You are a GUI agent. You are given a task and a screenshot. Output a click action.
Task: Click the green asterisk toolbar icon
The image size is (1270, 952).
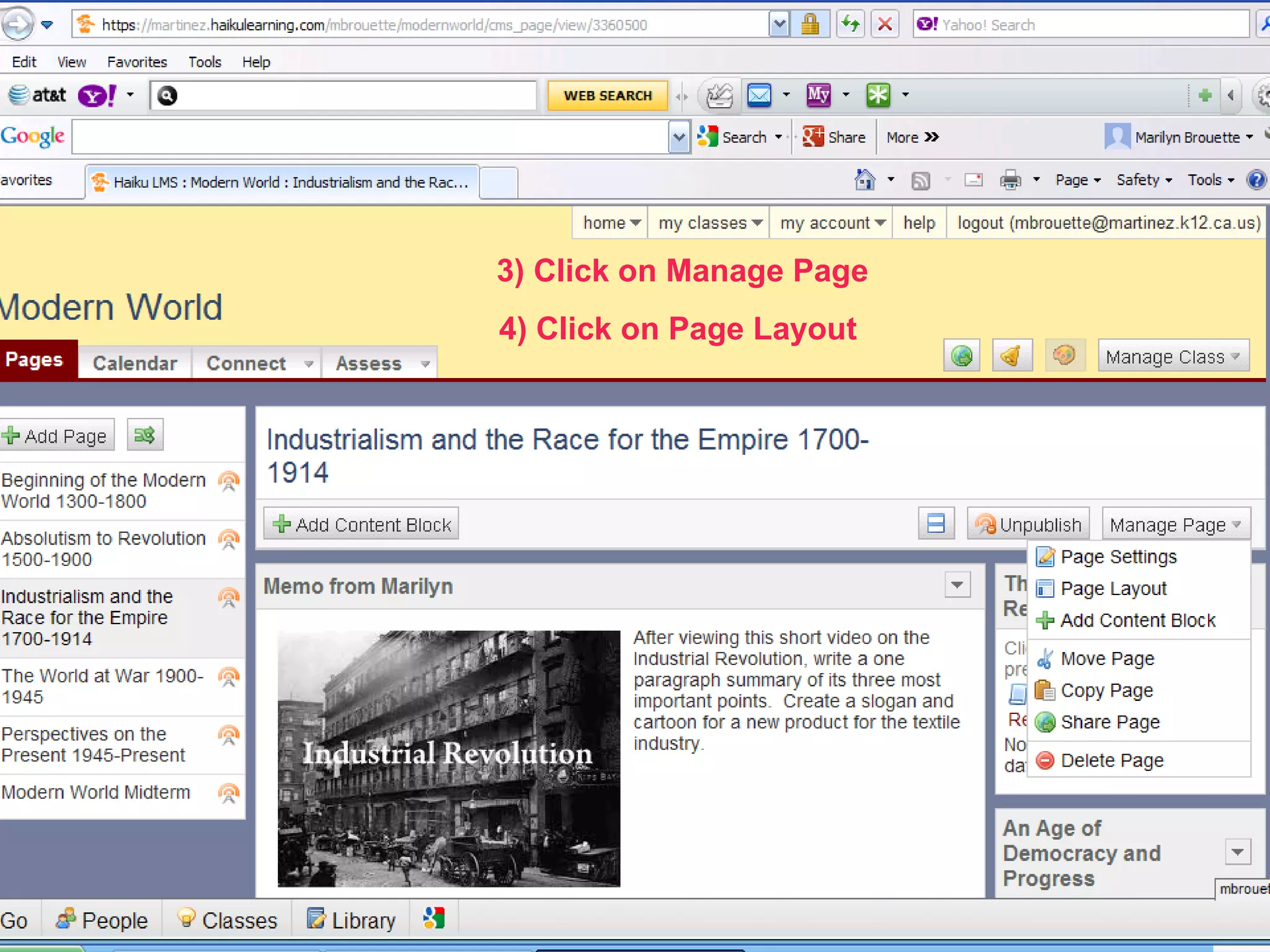coord(878,95)
